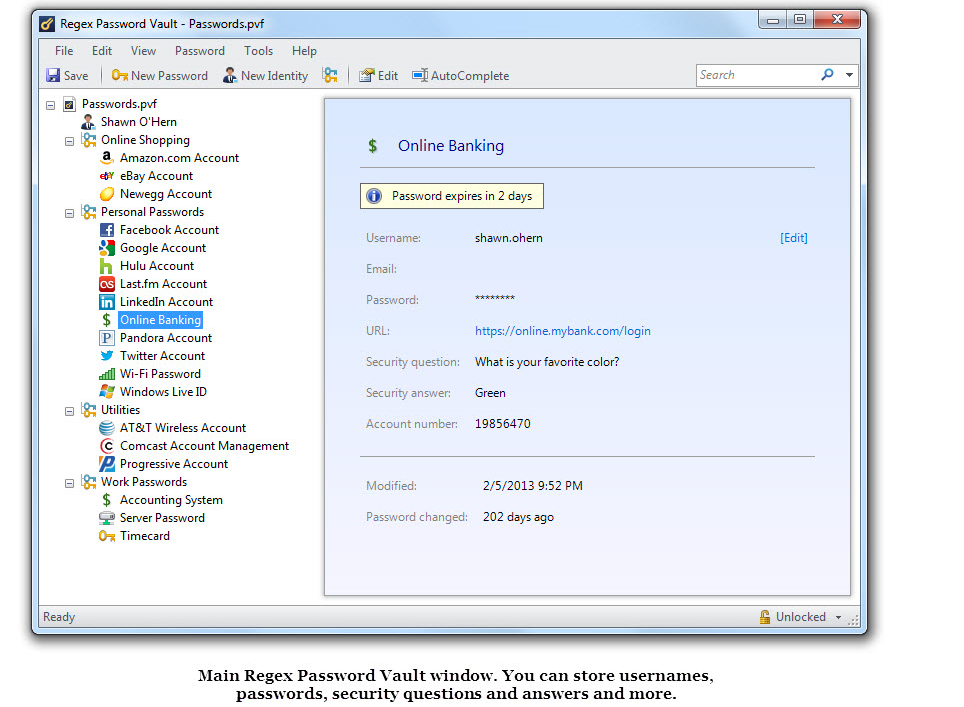Open the Unlocked status dropdown arrow
This screenshot has width=964, height=707.
coord(838,617)
